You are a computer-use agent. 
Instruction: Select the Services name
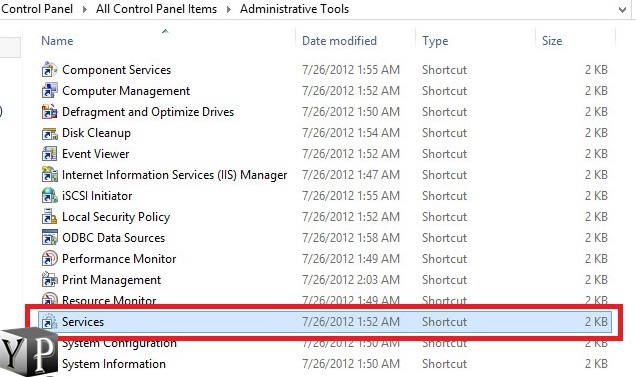pyautogui.click(x=83, y=322)
